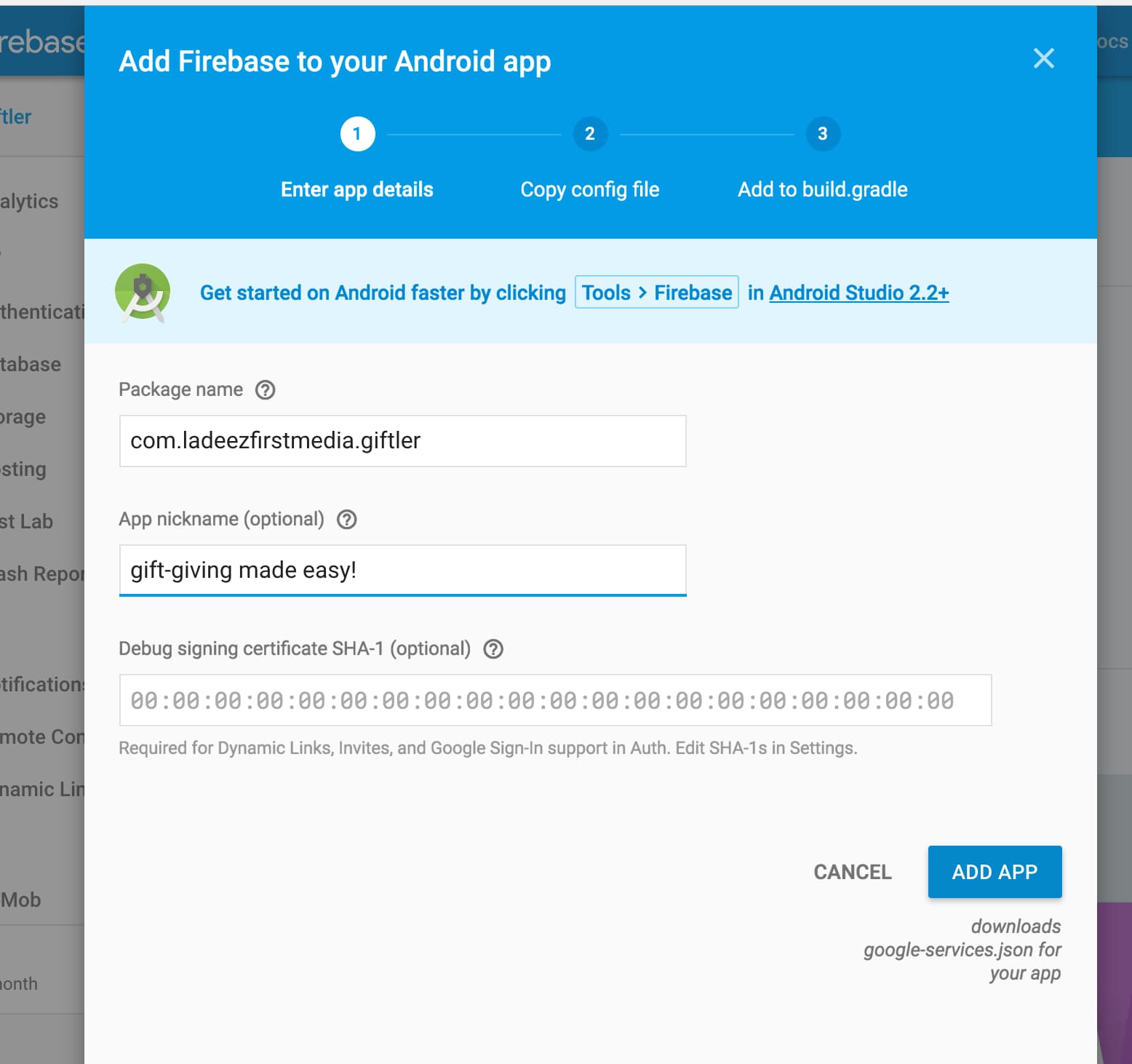Focus the App nickname input field
The width and height of the screenshot is (1132, 1064).
click(x=402, y=570)
